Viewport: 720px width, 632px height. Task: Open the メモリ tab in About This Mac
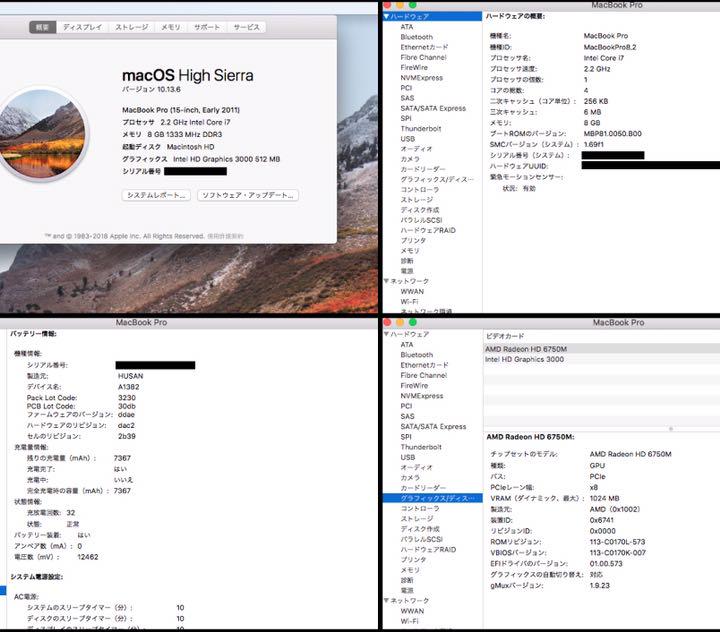click(171, 27)
